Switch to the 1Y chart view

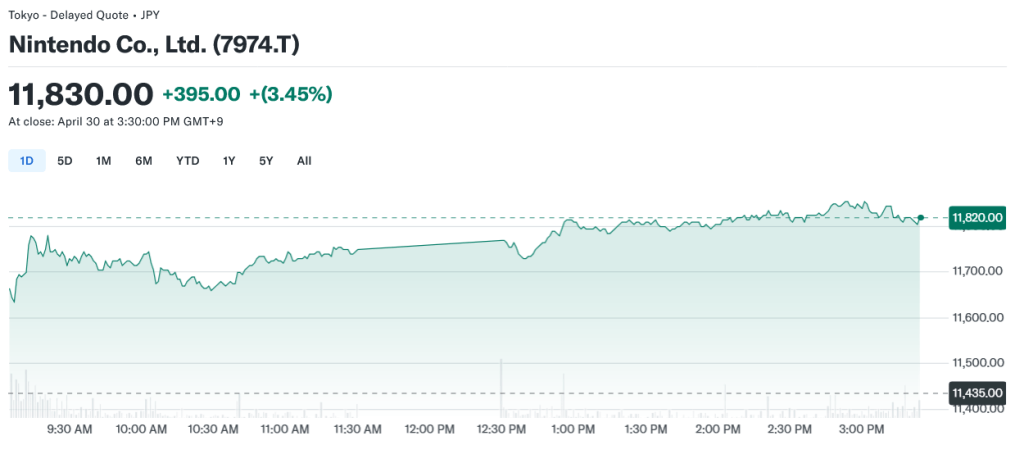pyautogui.click(x=229, y=160)
